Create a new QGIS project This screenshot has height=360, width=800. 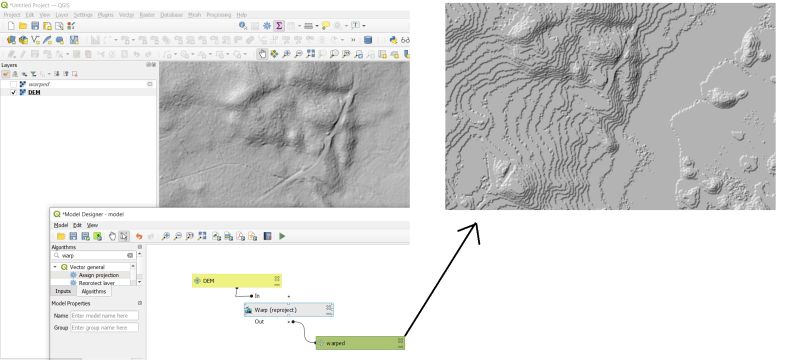(11, 25)
